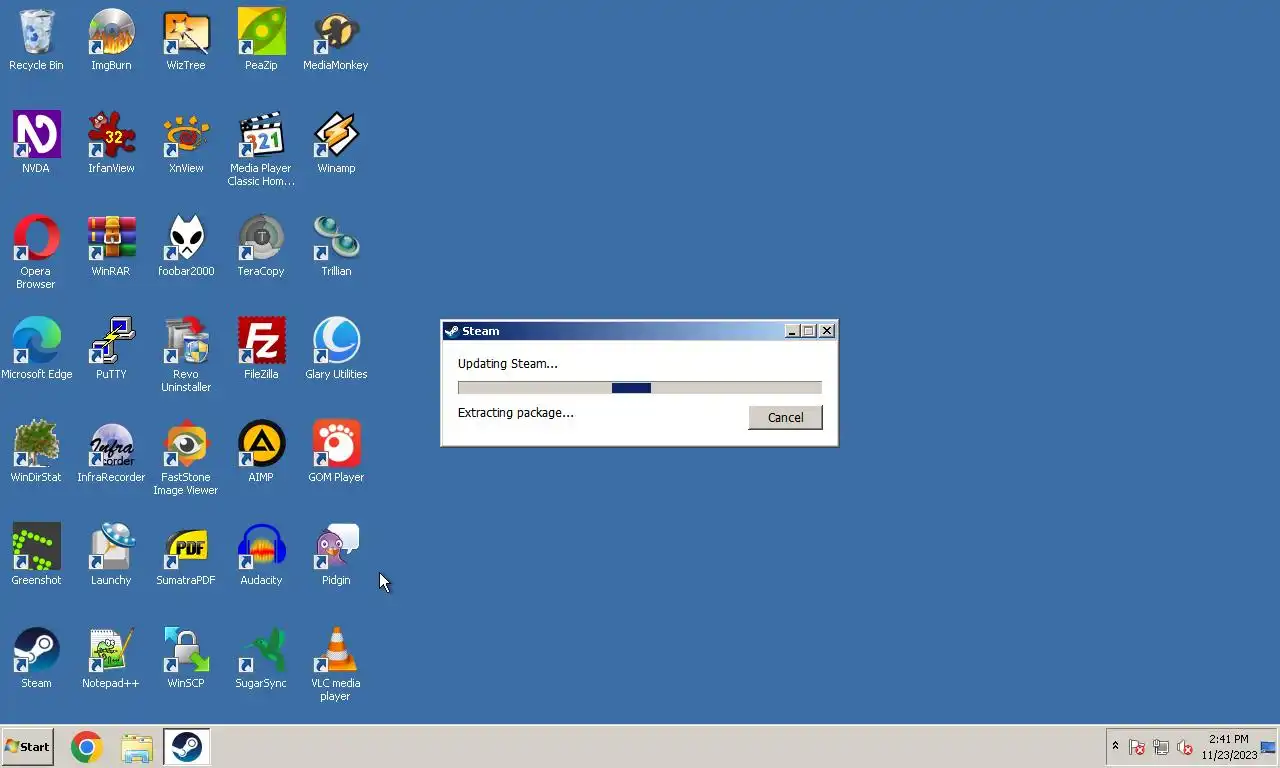Select the Winamp desktop shortcut
This screenshot has height=768, width=1280.
tap(336, 143)
